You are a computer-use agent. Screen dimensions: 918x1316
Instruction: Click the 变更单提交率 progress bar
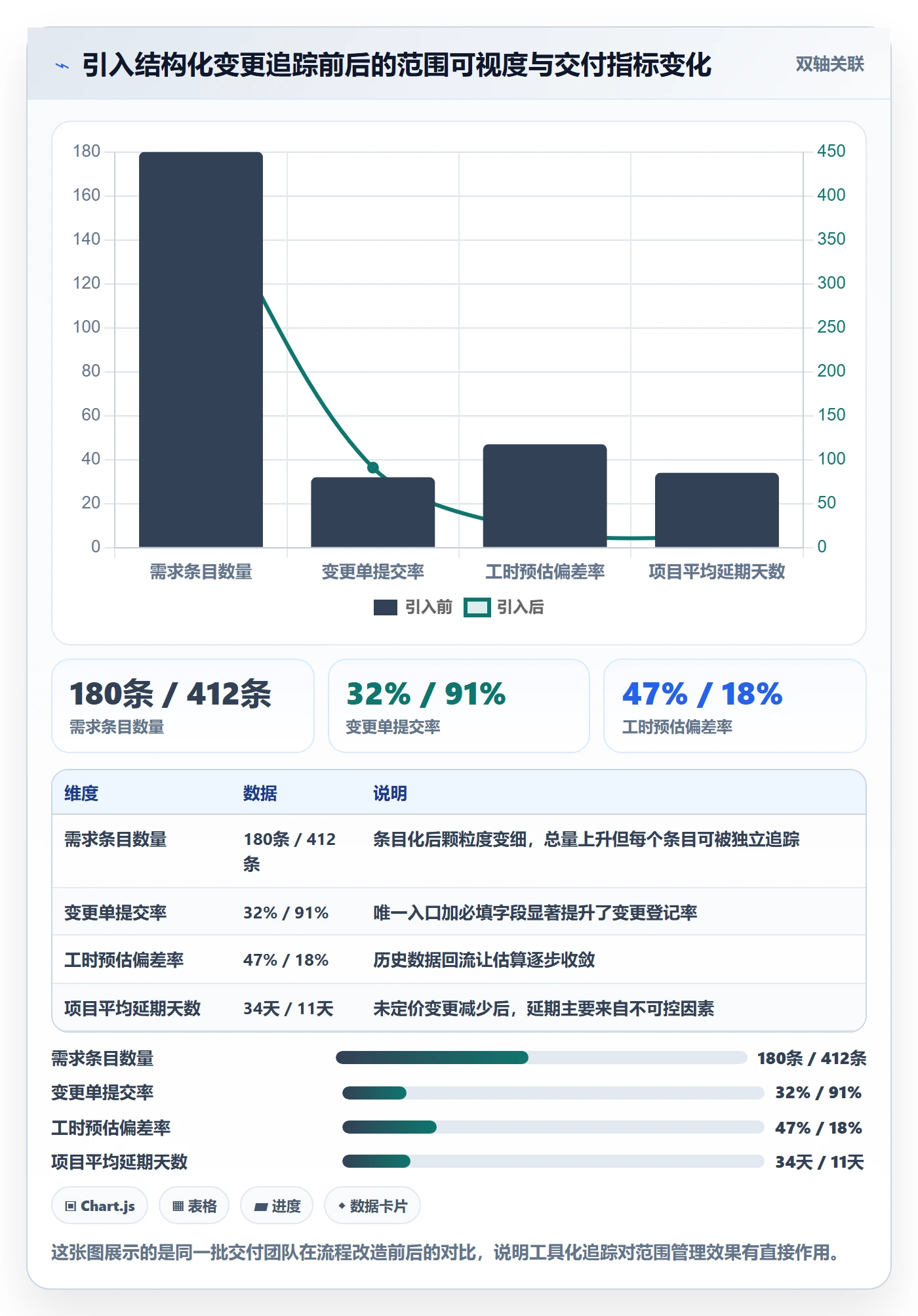click(x=553, y=1093)
